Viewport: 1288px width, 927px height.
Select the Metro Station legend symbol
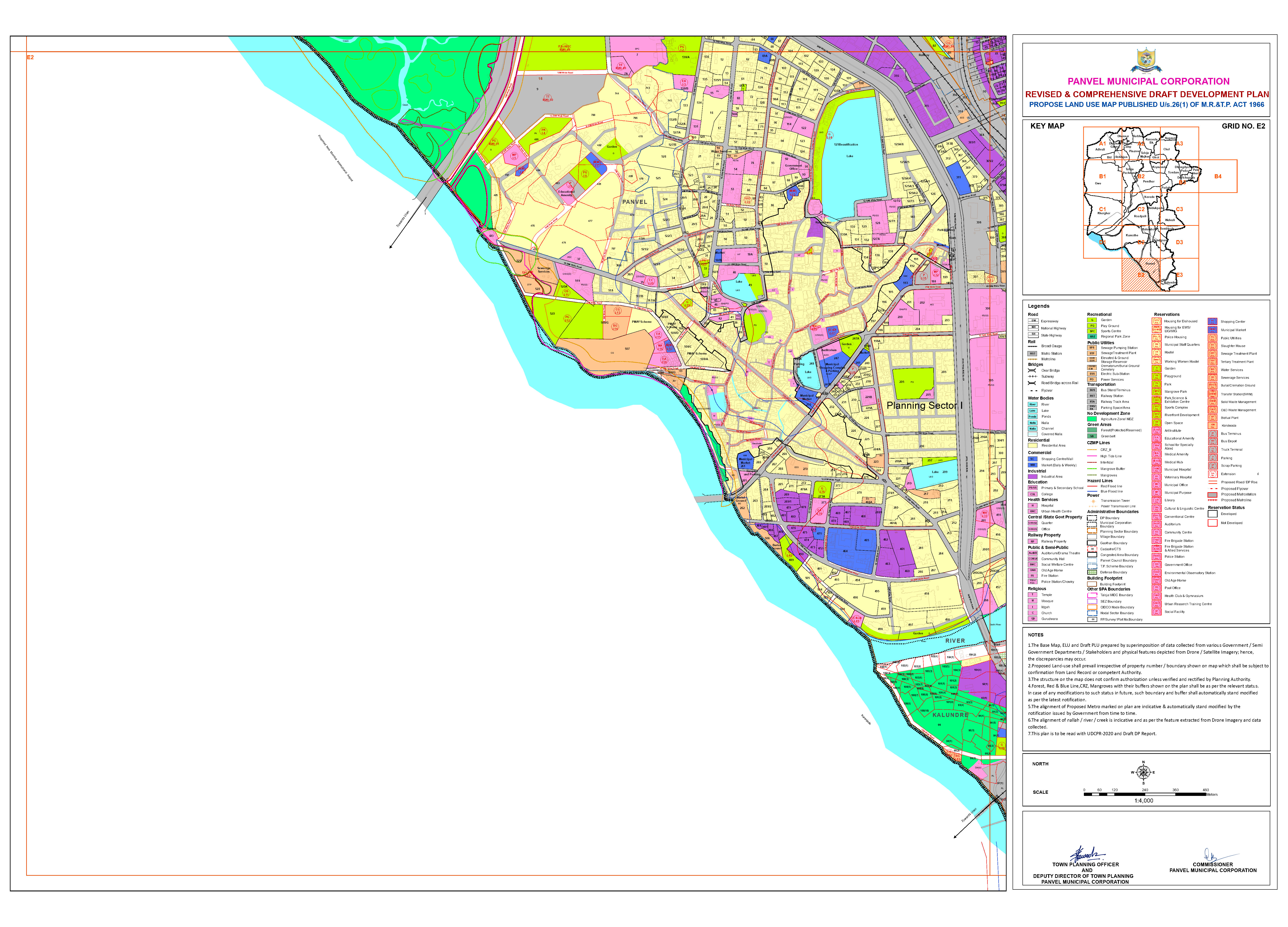coord(1033,354)
